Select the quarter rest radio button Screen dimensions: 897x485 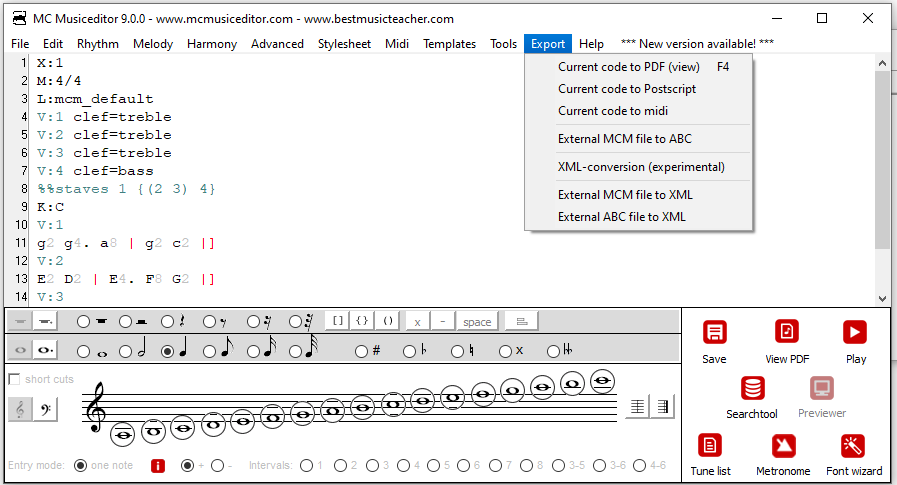(x=167, y=322)
